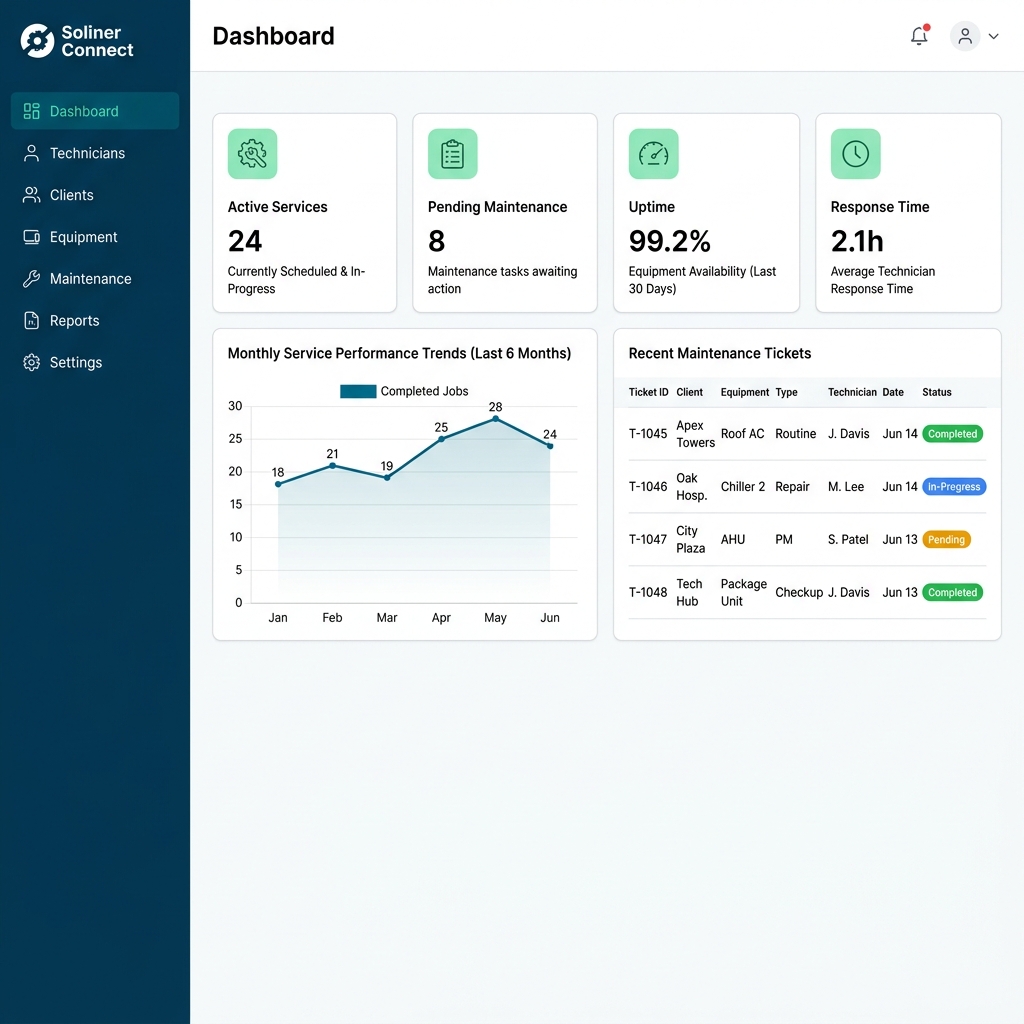Viewport: 1024px width, 1024px height.
Task: Click the Mar data point labeled 19
Action: pos(387,477)
